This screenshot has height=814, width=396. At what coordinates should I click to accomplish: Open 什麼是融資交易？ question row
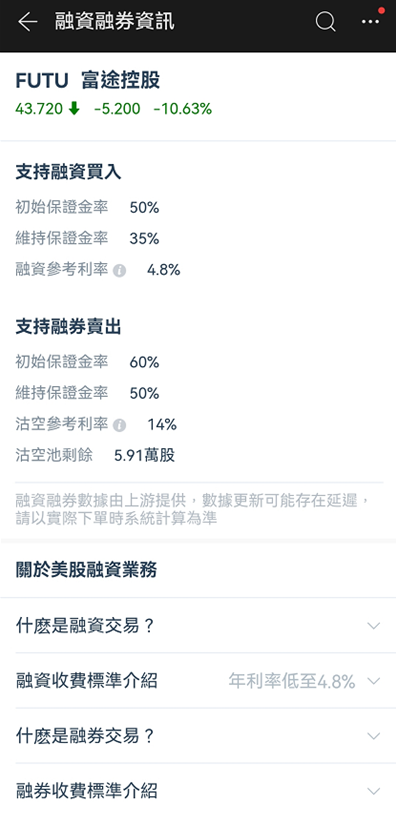tap(198, 626)
